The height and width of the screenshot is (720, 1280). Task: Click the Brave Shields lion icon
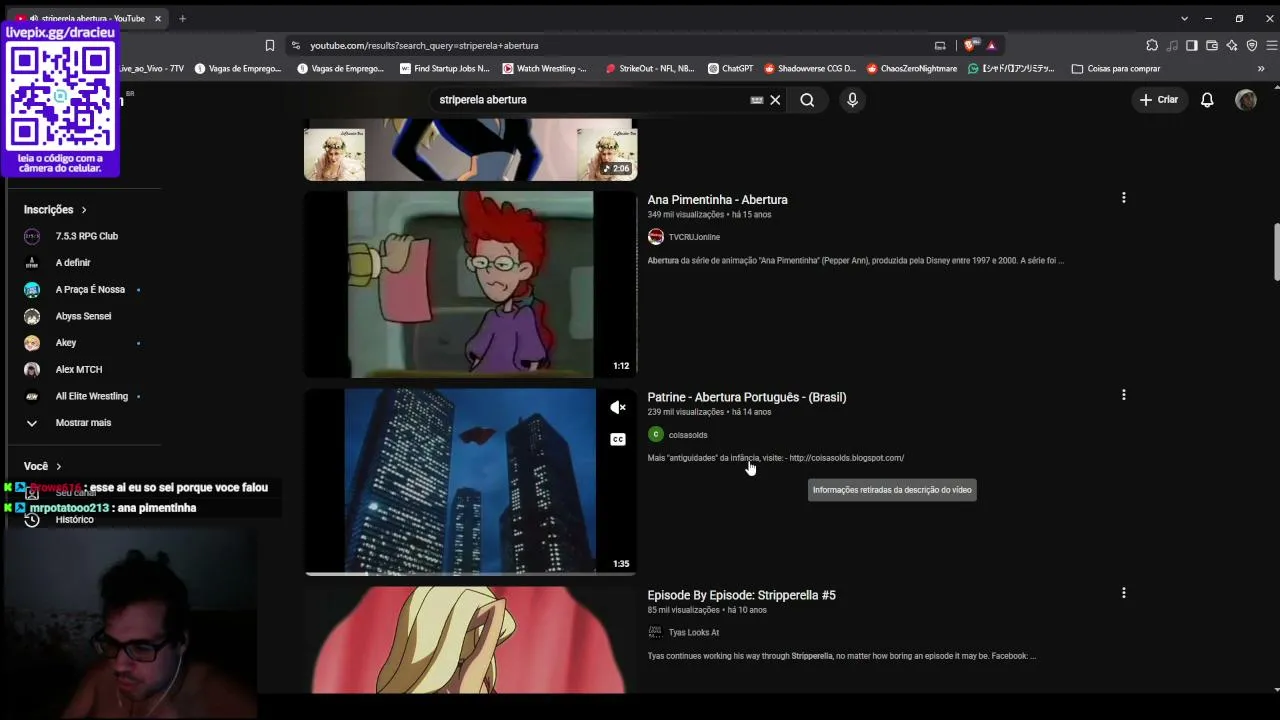point(969,45)
